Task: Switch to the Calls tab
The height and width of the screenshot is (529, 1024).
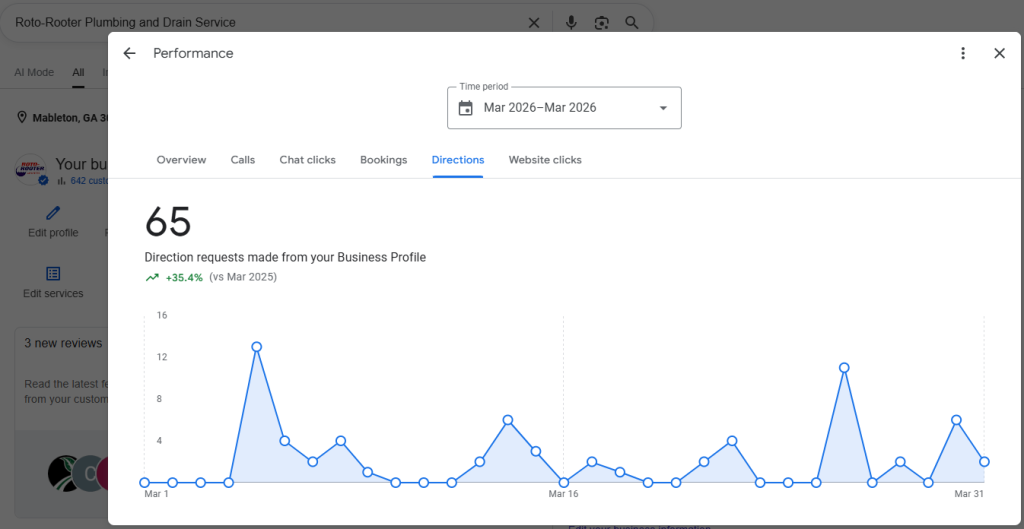Action: pos(243,160)
